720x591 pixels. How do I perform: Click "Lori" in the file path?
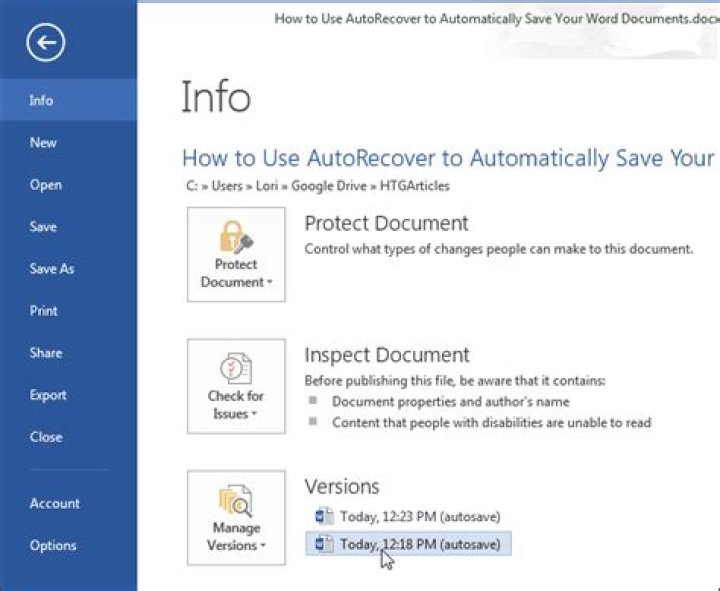tap(266, 186)
